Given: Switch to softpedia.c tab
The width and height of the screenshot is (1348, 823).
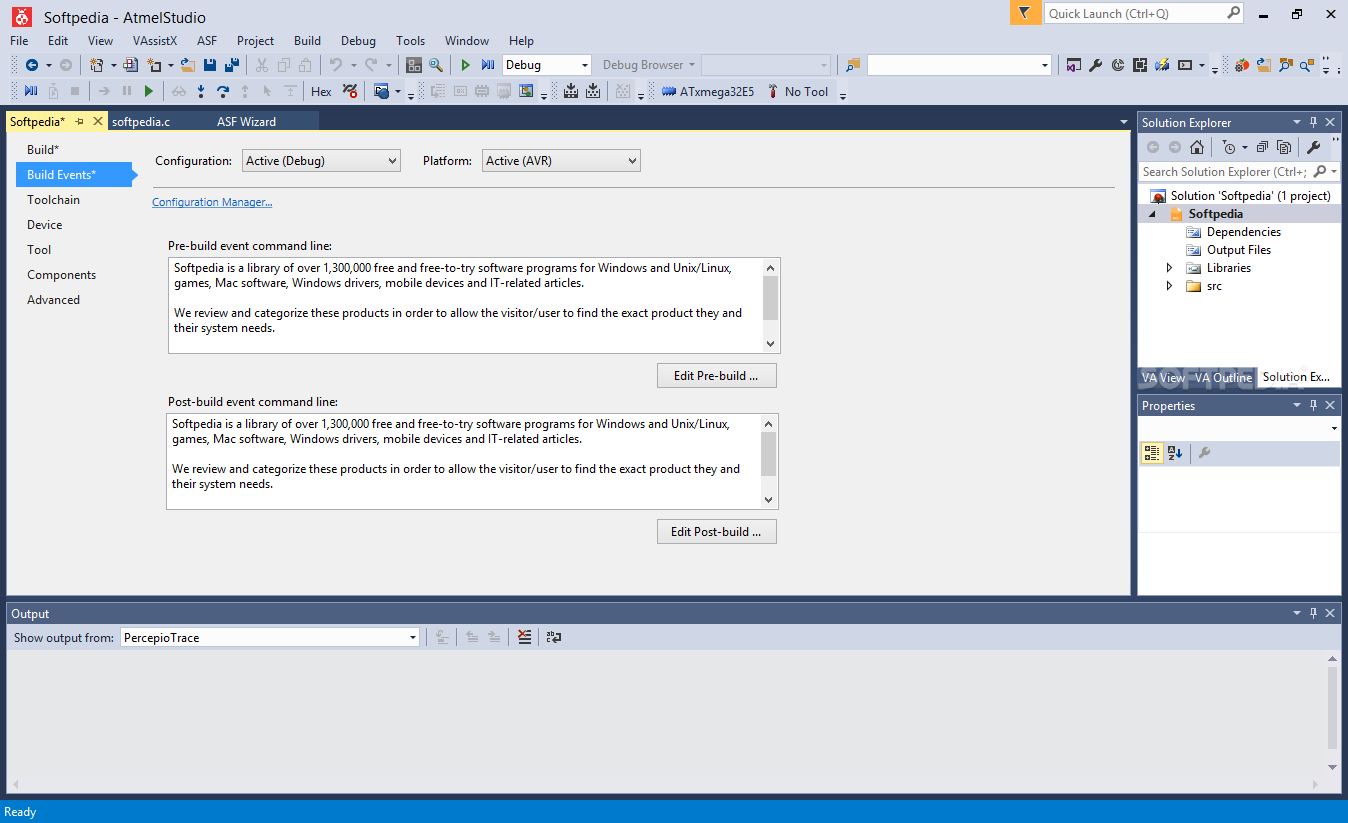Looking at the screenshot, I should pos(141,121).
